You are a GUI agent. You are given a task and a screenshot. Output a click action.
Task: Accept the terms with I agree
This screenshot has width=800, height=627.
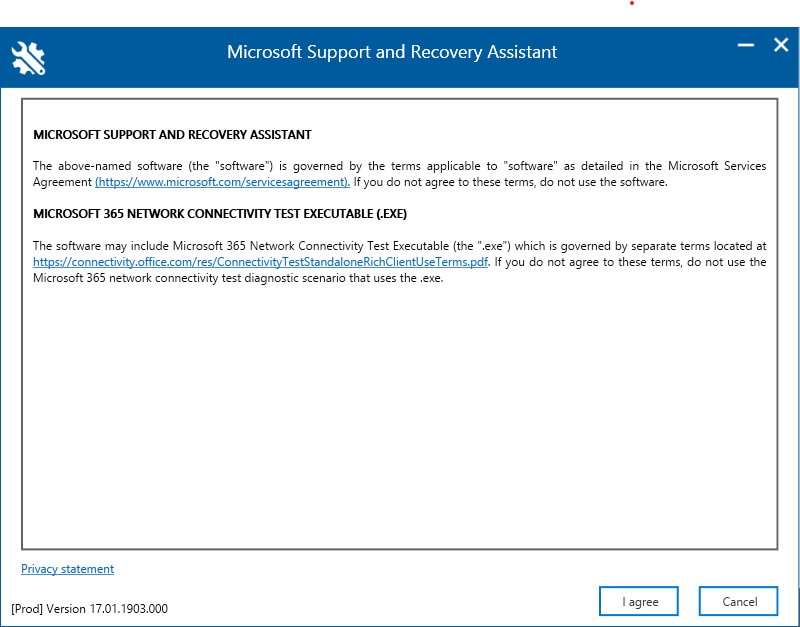pos(639,601)
